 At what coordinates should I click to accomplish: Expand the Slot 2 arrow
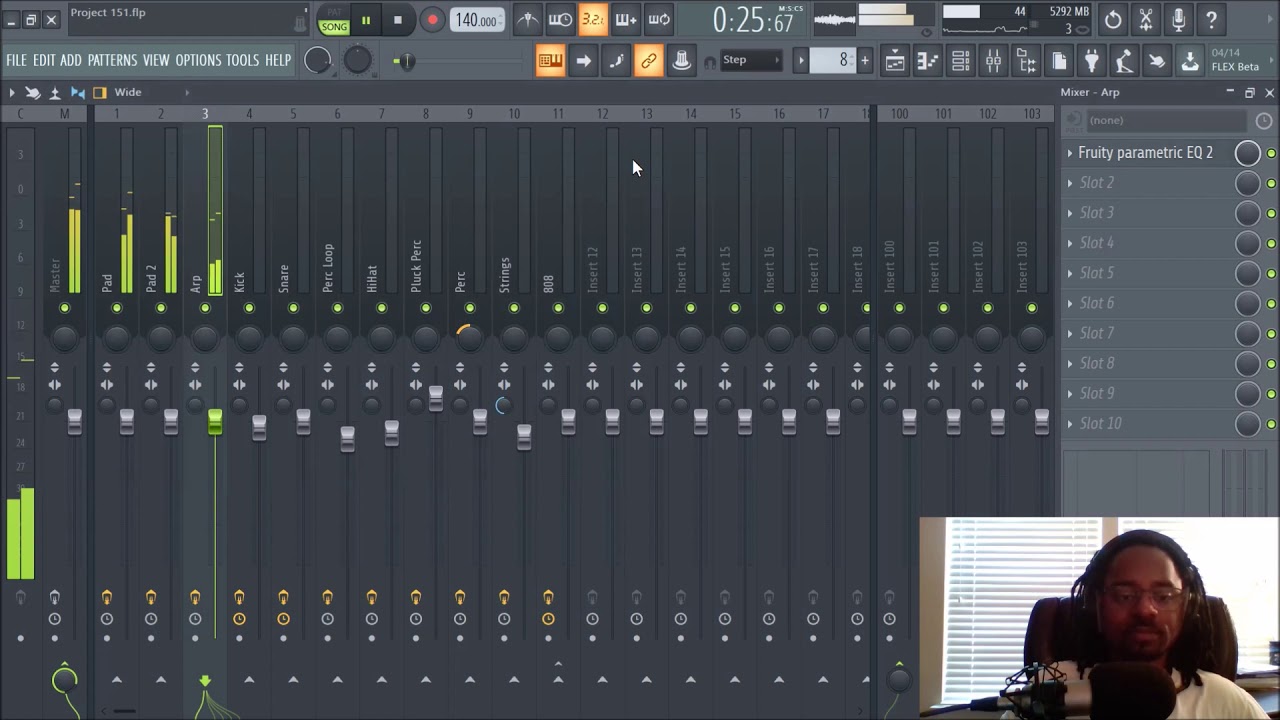(1070, 183)
